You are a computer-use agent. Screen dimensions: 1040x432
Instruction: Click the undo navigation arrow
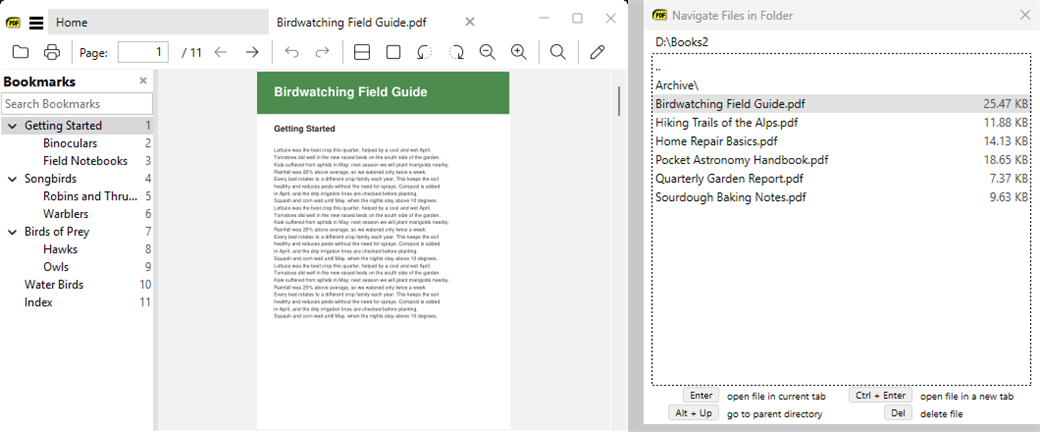292,52
